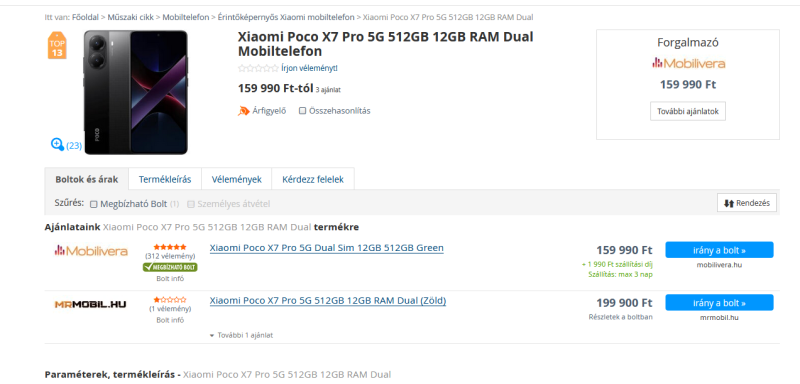Screen dimensions: 800x384
Task: Click the Poco X7 Pro product photo
Action: click(x=136, y=92)
